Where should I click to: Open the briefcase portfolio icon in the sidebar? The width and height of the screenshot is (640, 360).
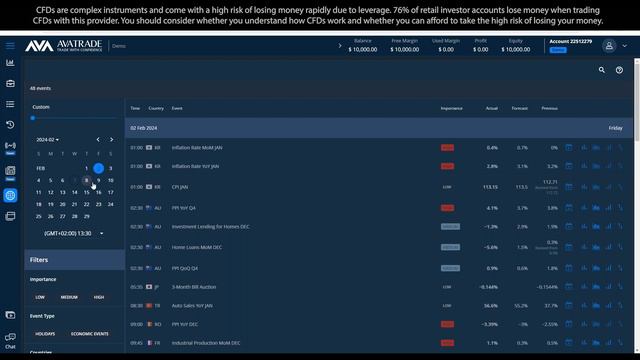click(10, 83)
